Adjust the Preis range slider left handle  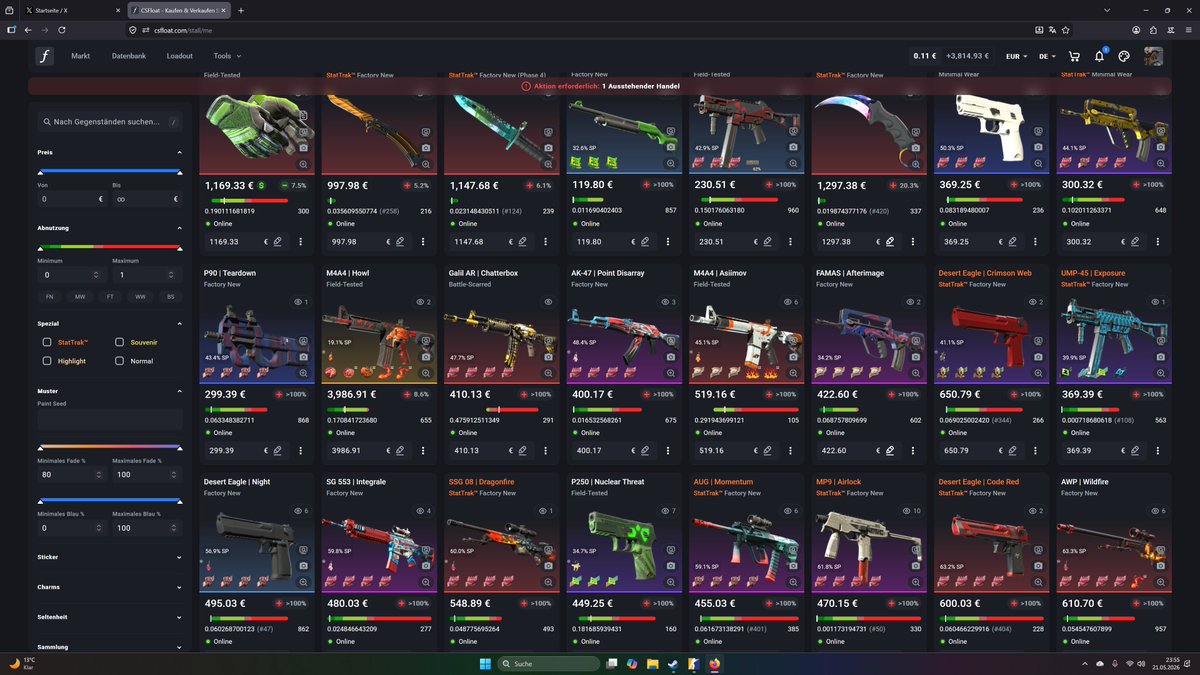click(x=40, y=172)
